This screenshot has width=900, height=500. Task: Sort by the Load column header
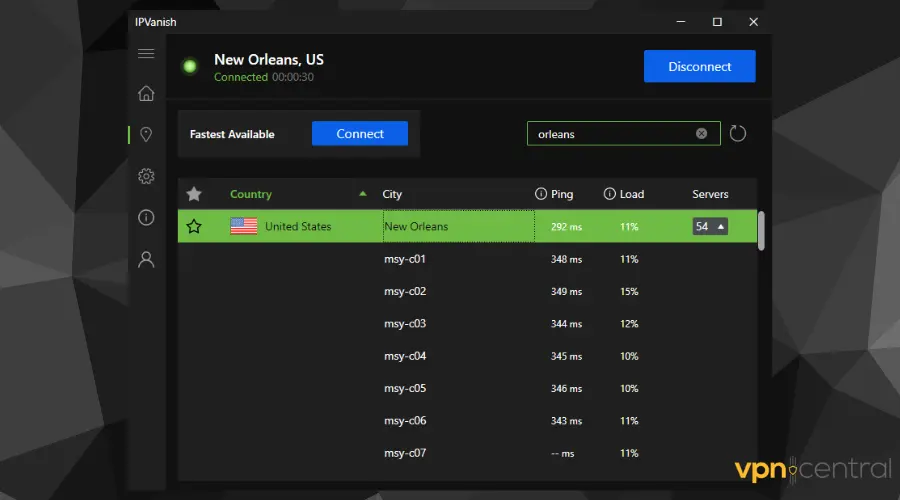click(632, 194)
